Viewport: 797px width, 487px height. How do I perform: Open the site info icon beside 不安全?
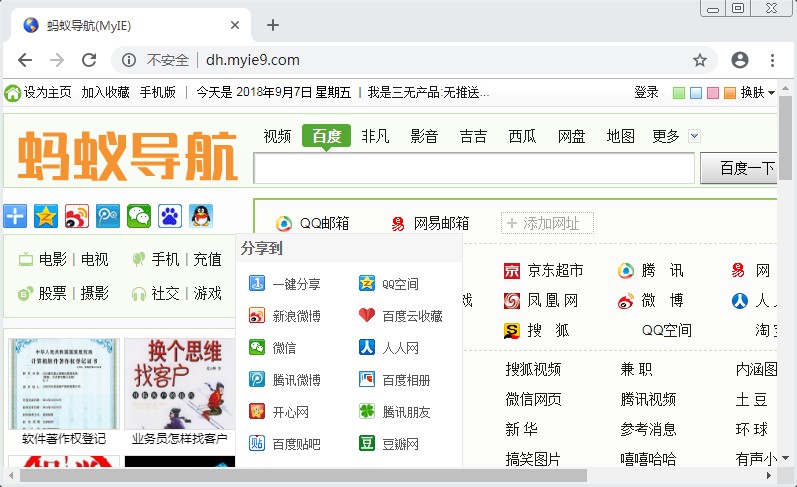click(x=129, y=60)
